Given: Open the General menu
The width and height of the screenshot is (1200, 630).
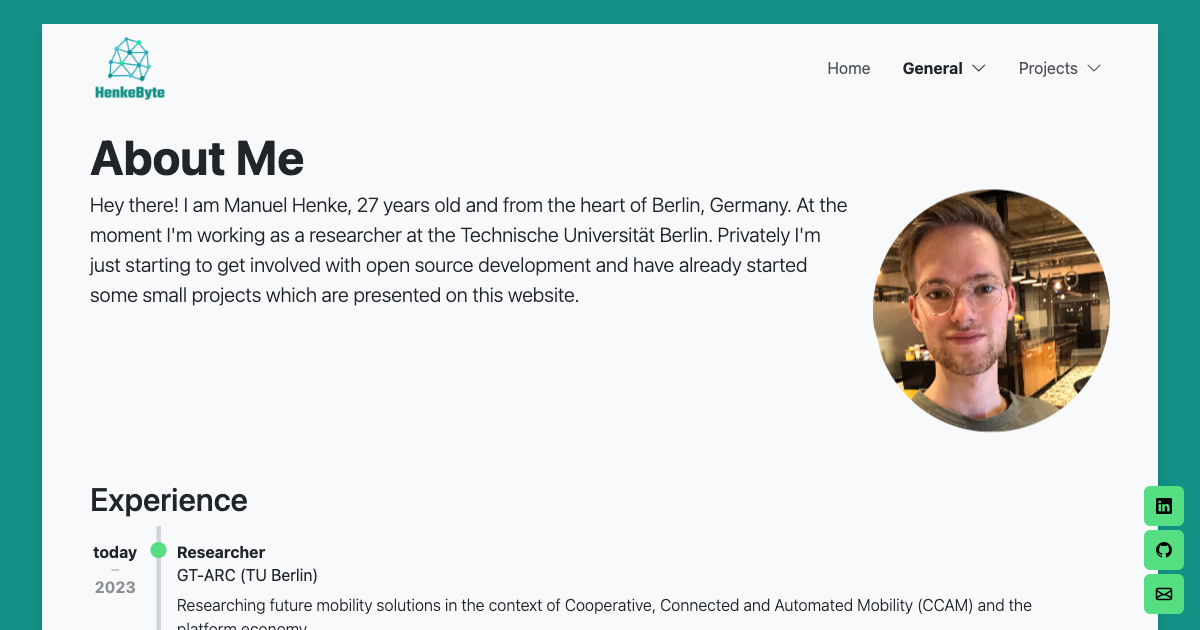Looking at the screenshot, I should tap(932, 68).
